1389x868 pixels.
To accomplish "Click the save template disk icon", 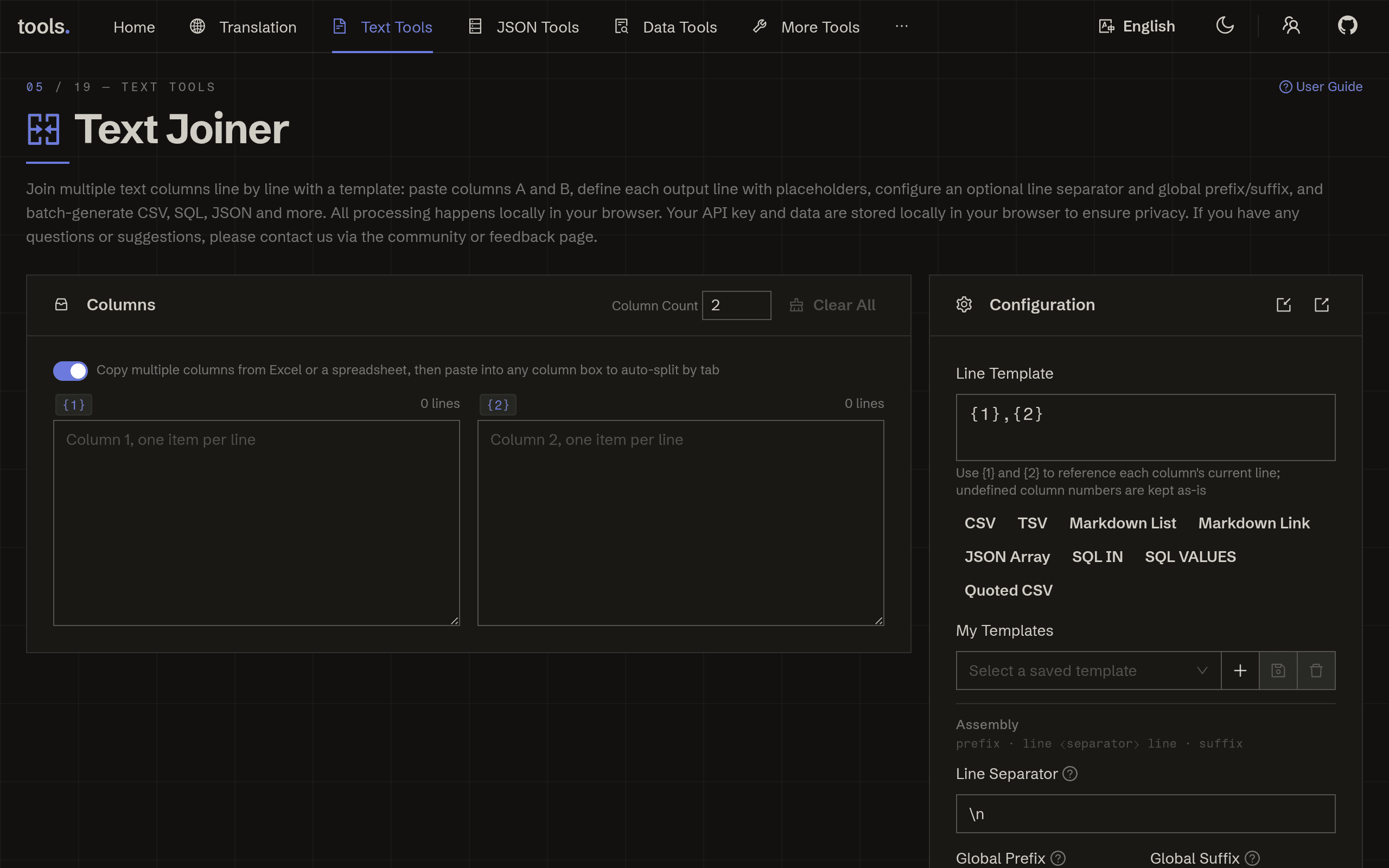I will point(1278,671).
